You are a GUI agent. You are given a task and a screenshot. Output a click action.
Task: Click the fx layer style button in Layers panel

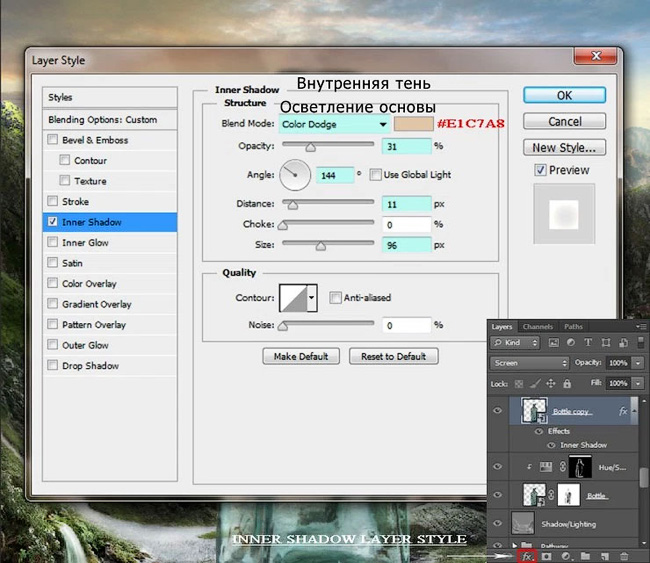coord(526,556)
